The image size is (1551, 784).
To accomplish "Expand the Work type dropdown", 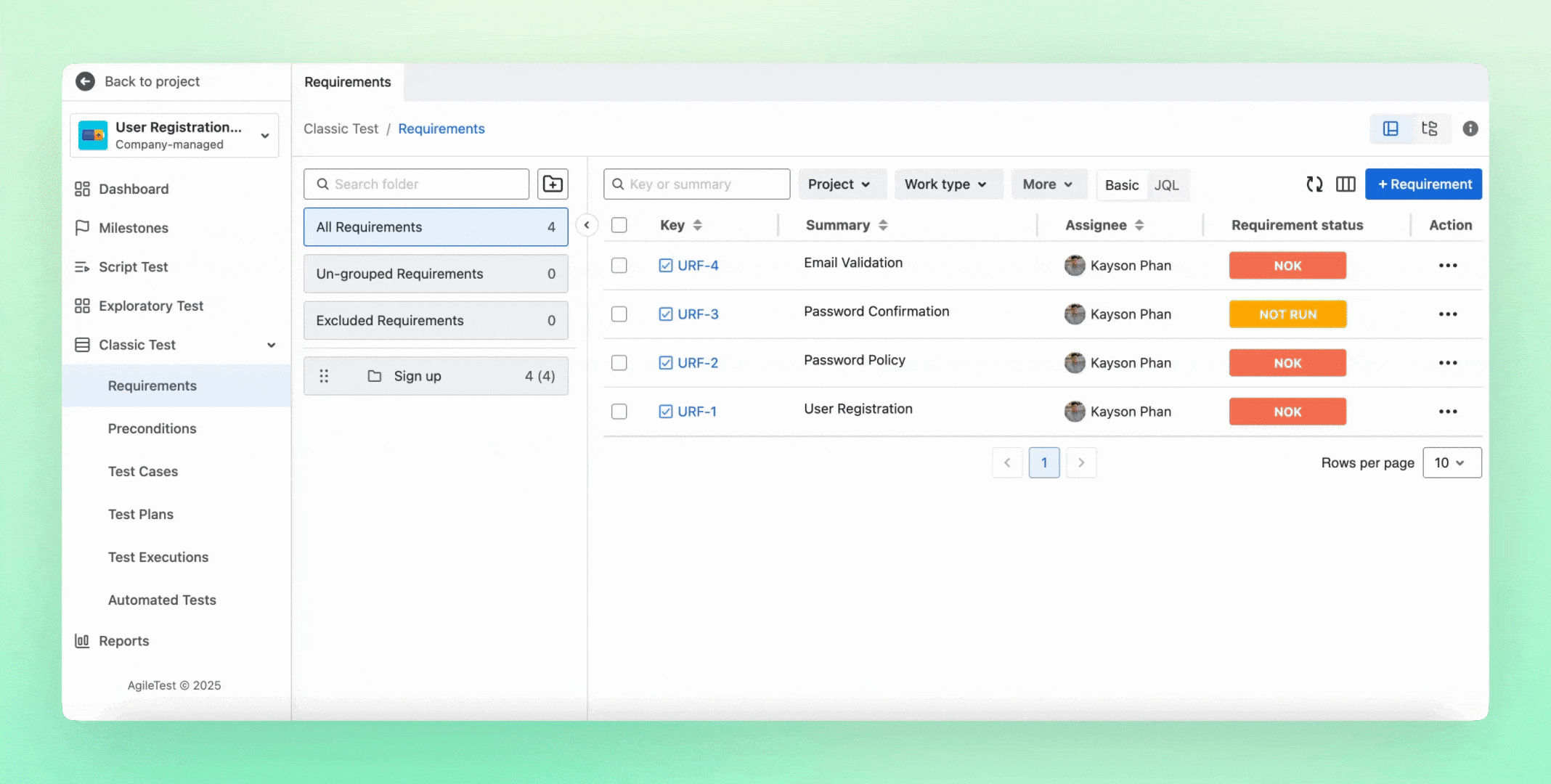I will 945,184.
